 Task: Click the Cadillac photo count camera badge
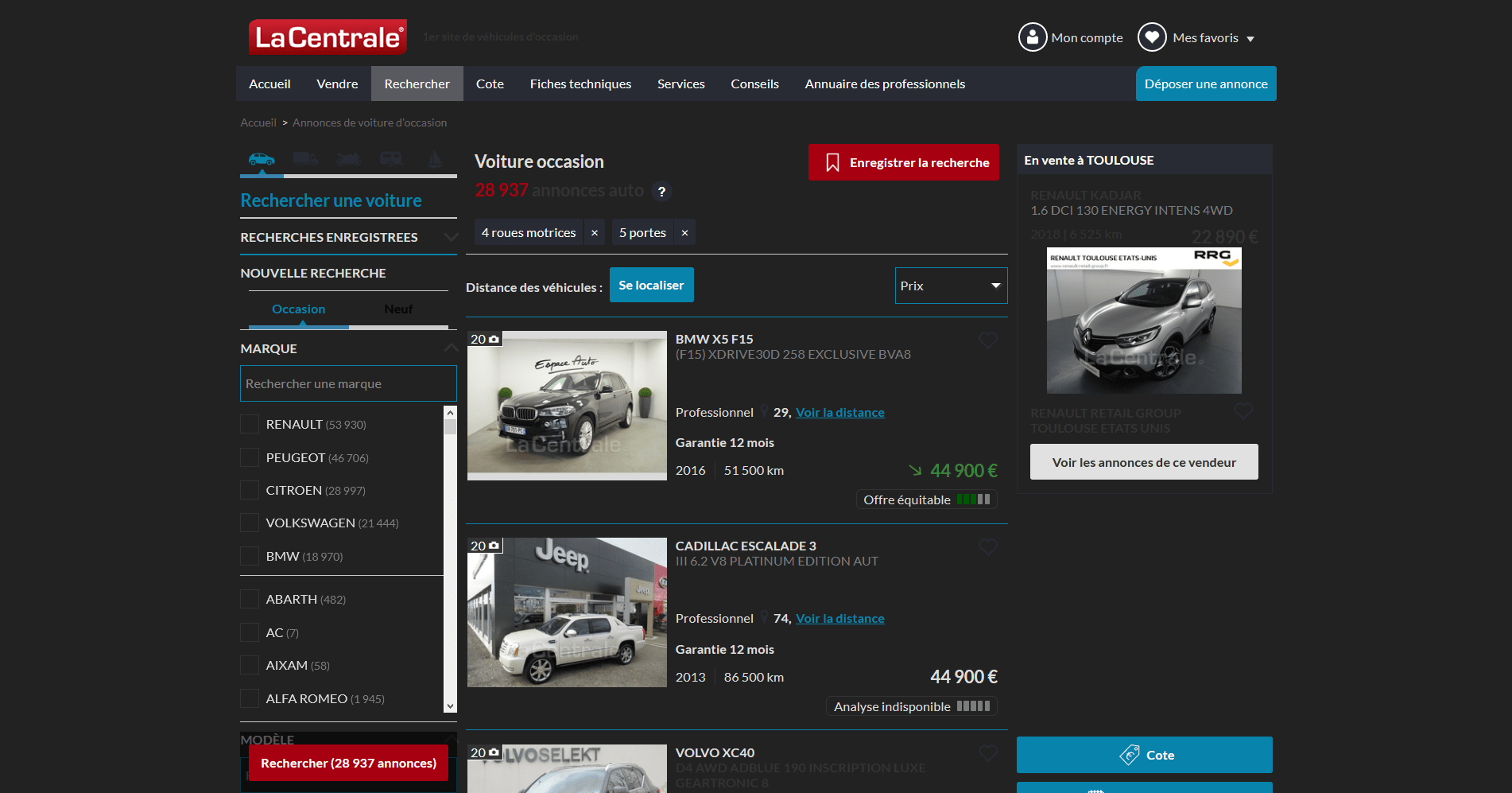(x=485, y=546)
